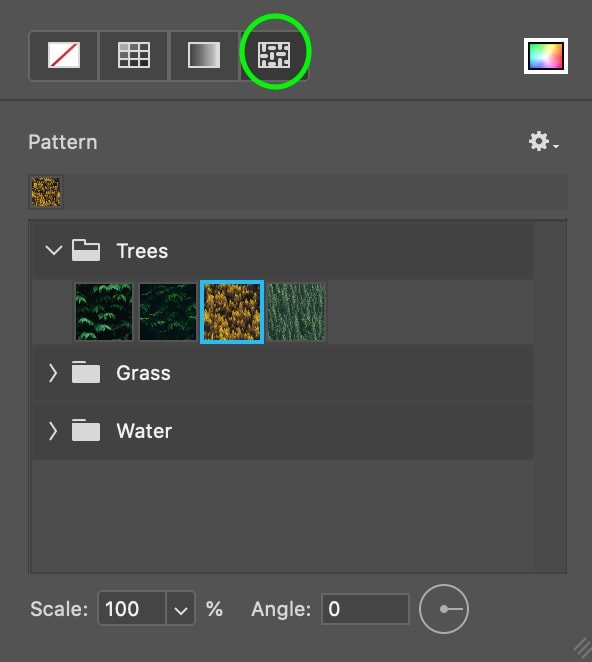Click the Grass folder icon
This screenshot has width=592, height=662.
(x=86, y=372)
